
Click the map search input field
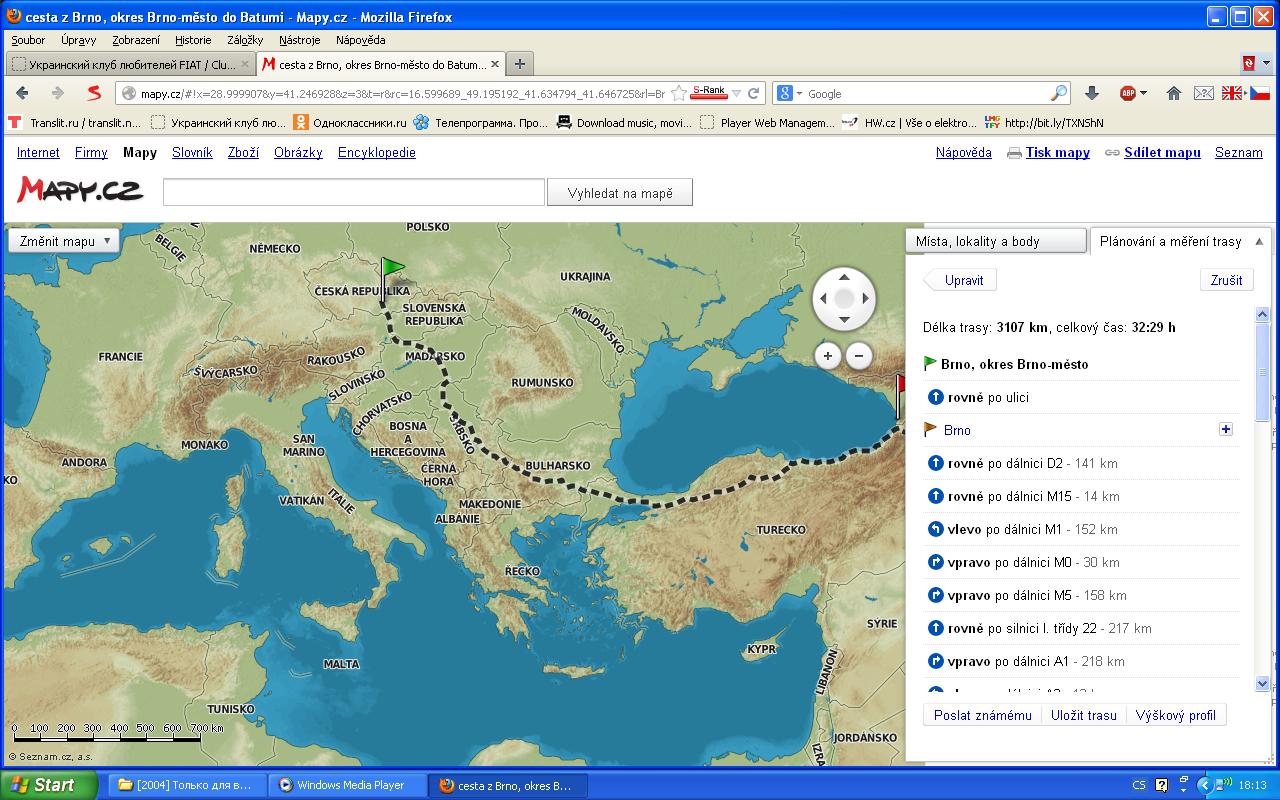pos(354,193)
